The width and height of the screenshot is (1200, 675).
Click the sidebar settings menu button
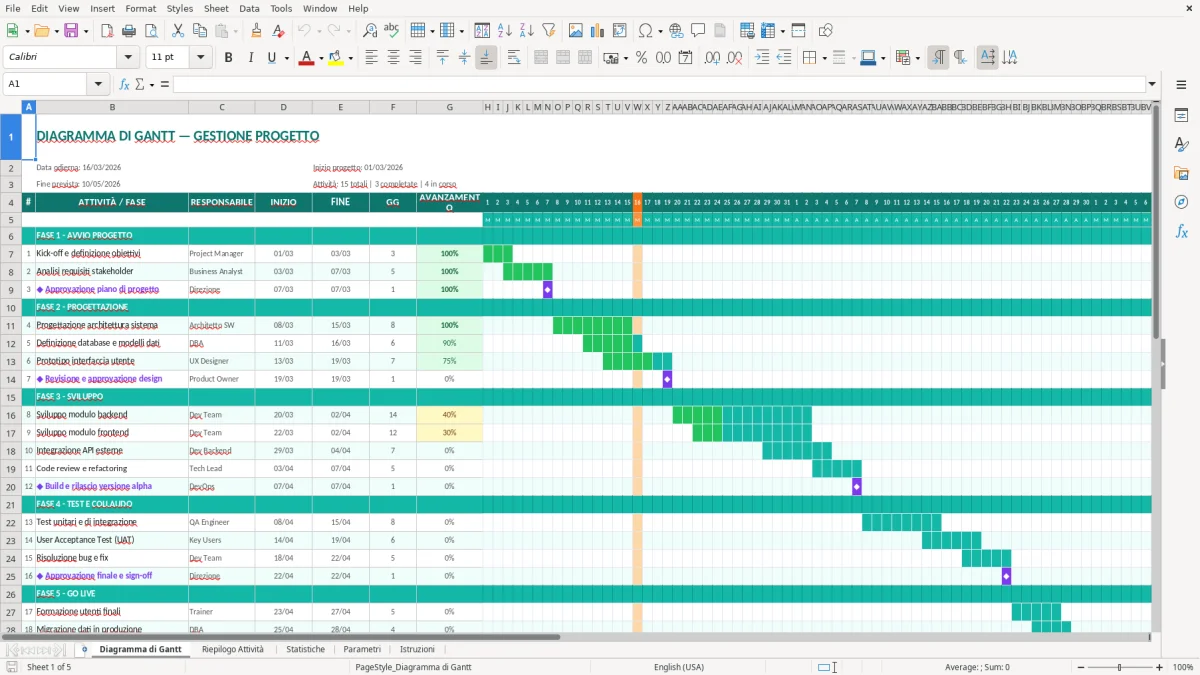click(x=1181, y=84)
